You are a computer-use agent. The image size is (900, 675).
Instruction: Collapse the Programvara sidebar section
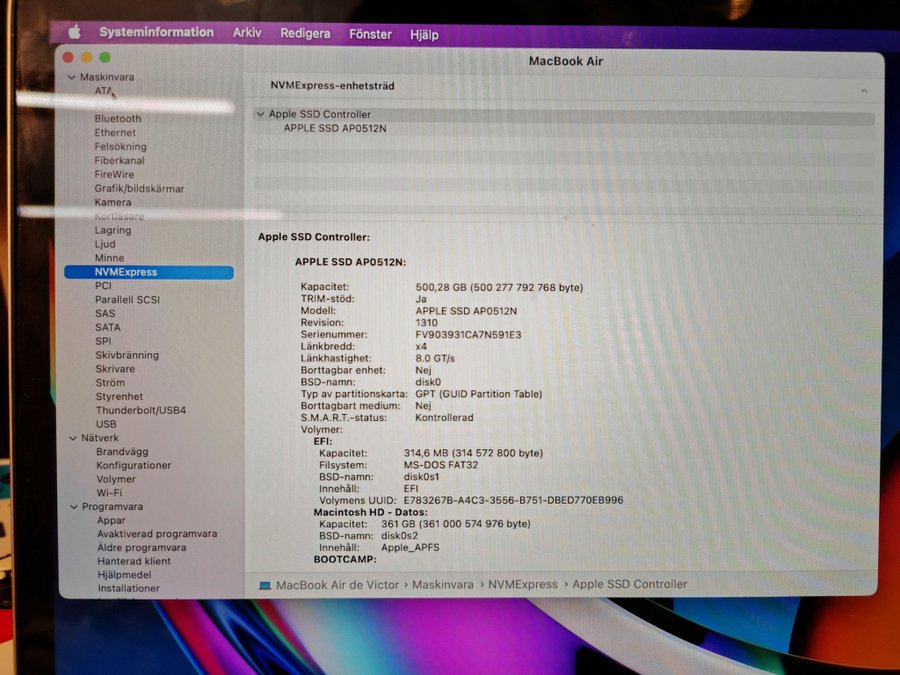tap(72, 507)
